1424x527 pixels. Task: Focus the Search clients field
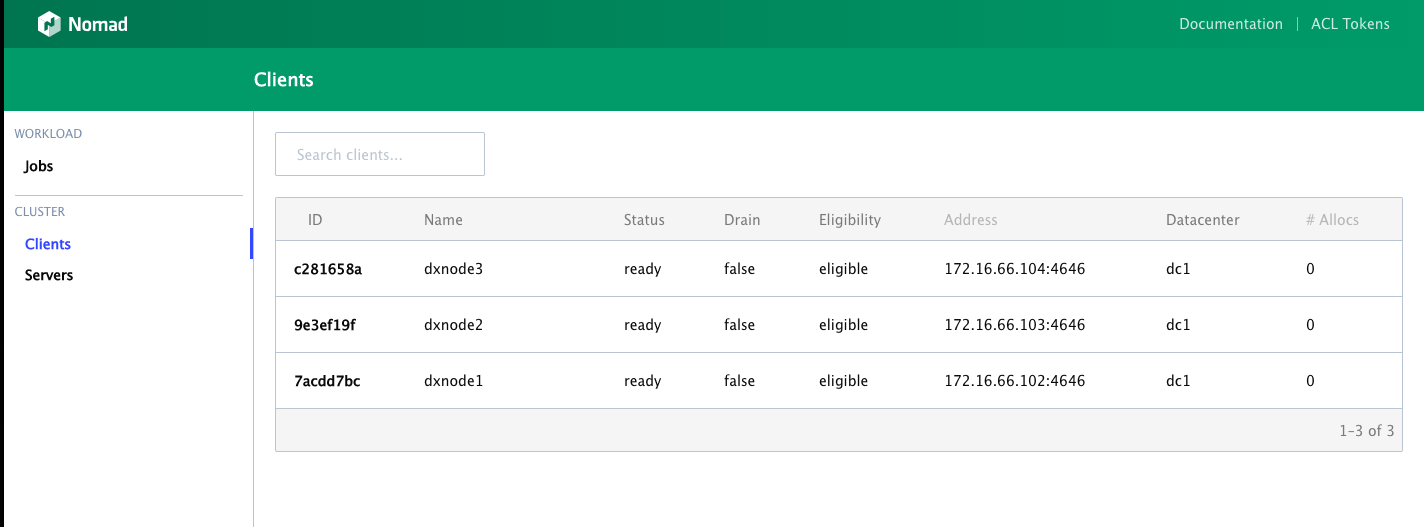[x=380, y=154]
